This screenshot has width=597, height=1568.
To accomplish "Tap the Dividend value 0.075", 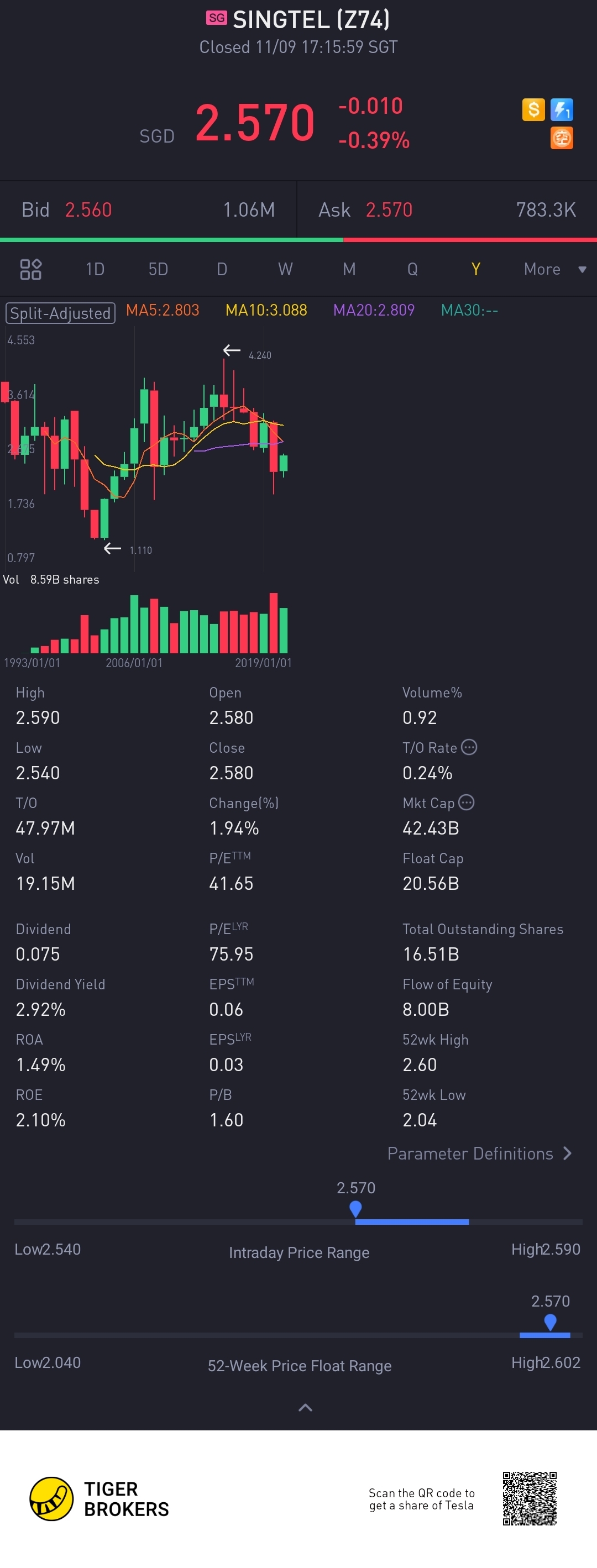I will coord(38,955).
